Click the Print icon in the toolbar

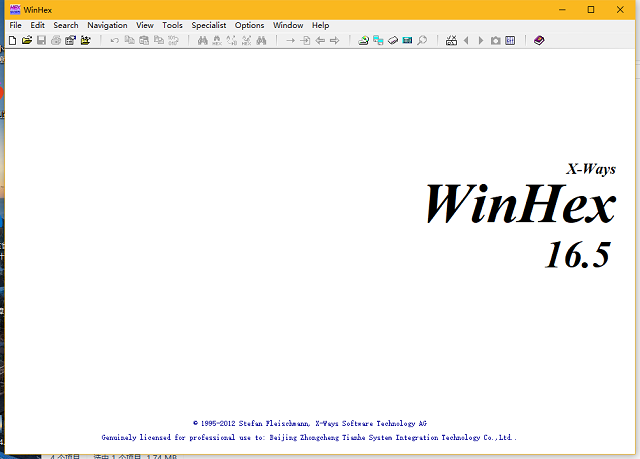[56, 40]
